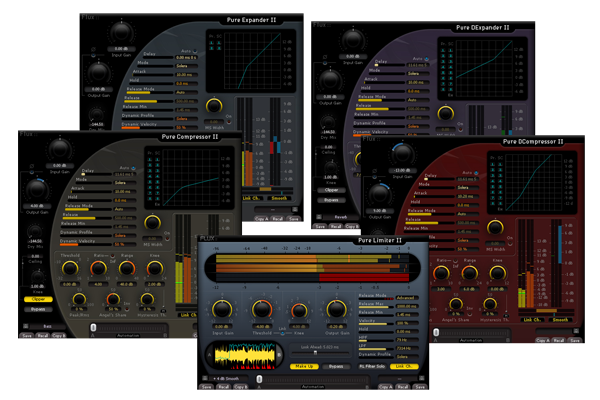
Task: Click the Input Gain knob in Pure Expander II
Action: pos(120,31)
